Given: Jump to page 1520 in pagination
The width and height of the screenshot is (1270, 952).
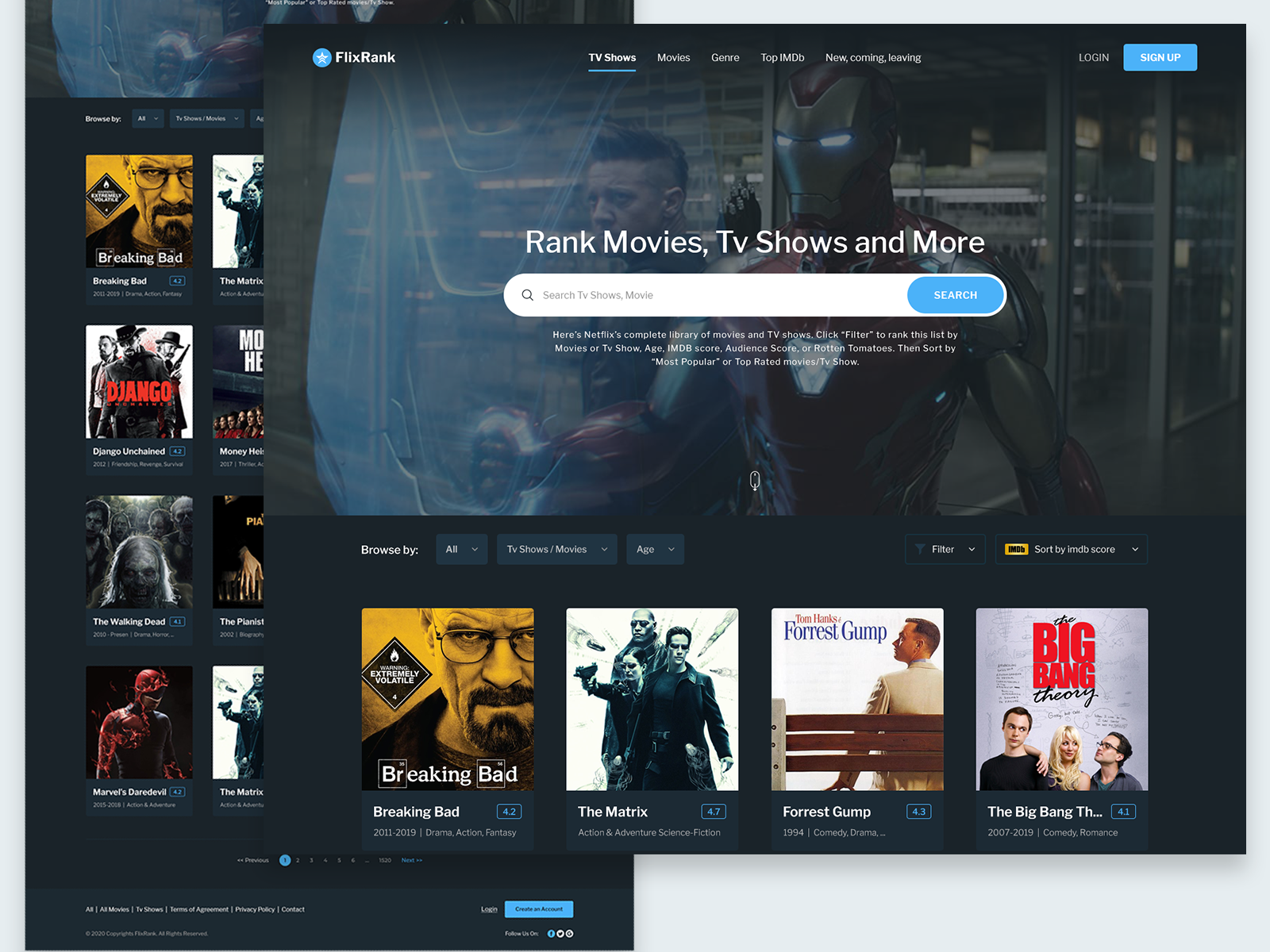Looking at the screenshot, I should 384,861.
